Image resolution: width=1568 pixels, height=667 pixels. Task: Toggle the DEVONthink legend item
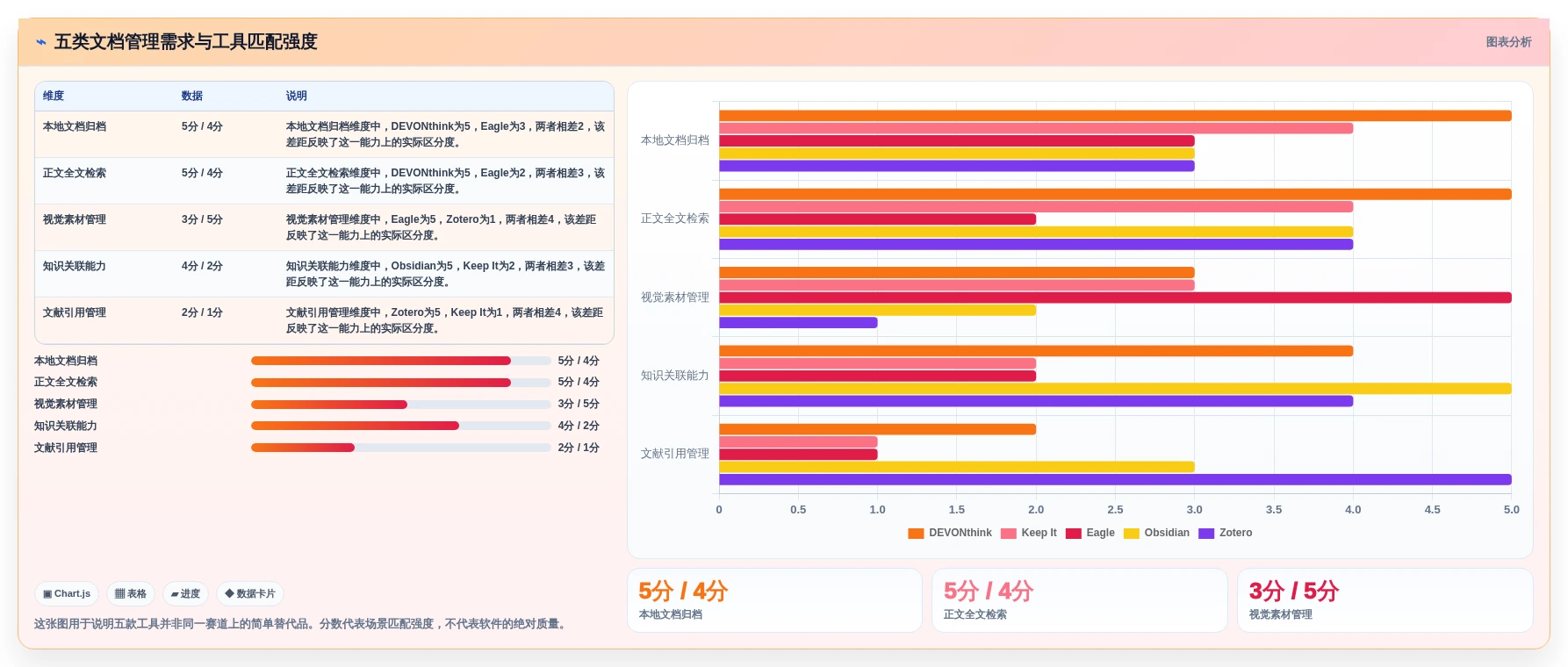(950, 533)
